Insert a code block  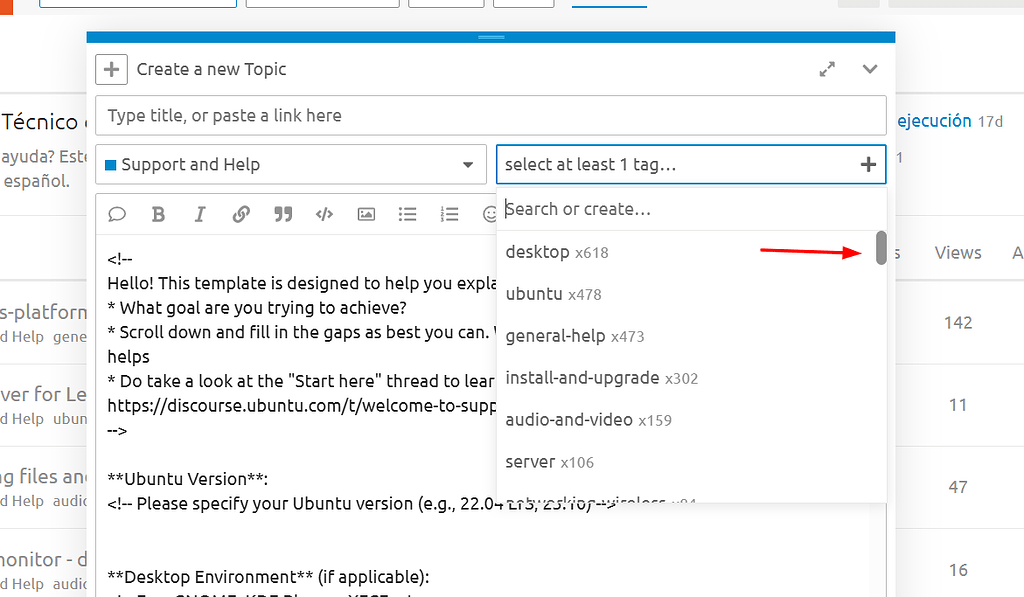tap(324, 213)
